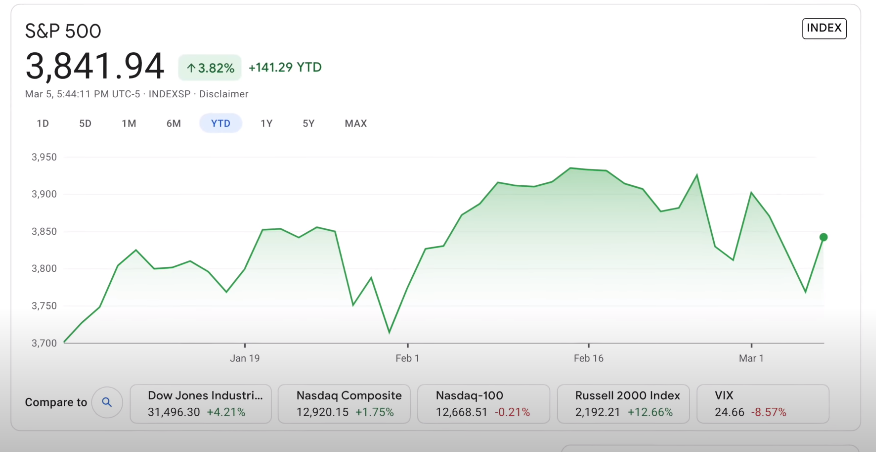
Task: Click the S&P 500 title
Action: coord(63,31)
